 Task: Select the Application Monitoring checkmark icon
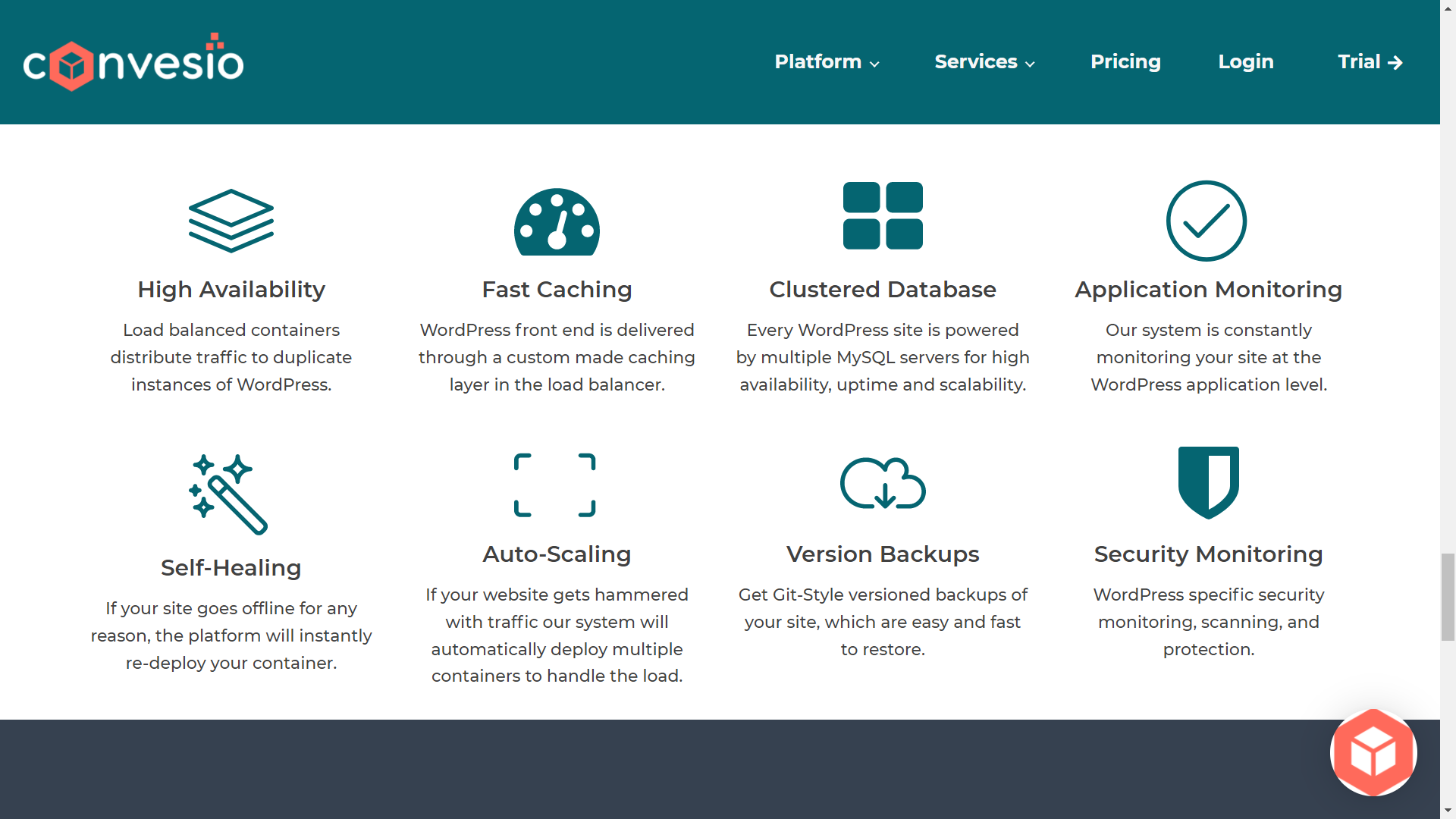click(1207, 221)
